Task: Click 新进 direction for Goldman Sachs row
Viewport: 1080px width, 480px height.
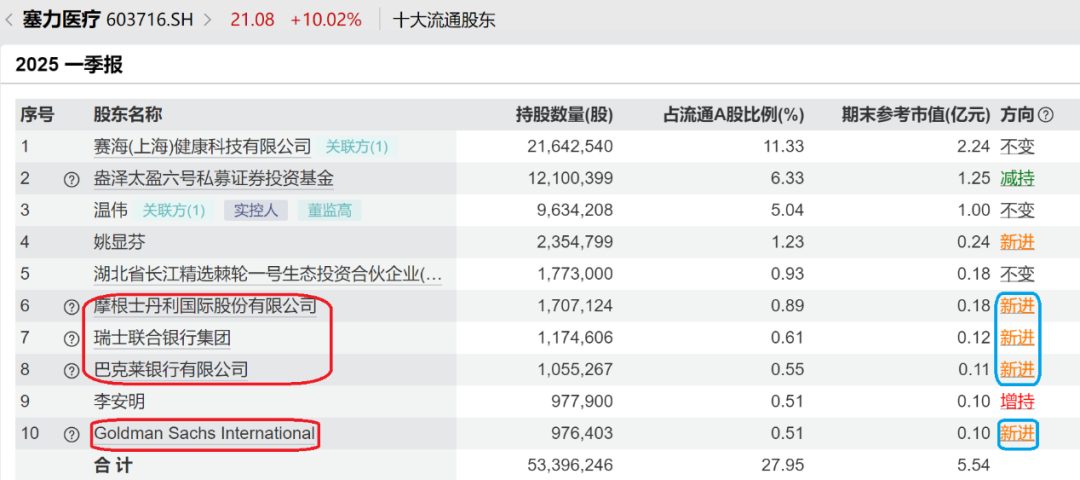Action: point(1017,434)
